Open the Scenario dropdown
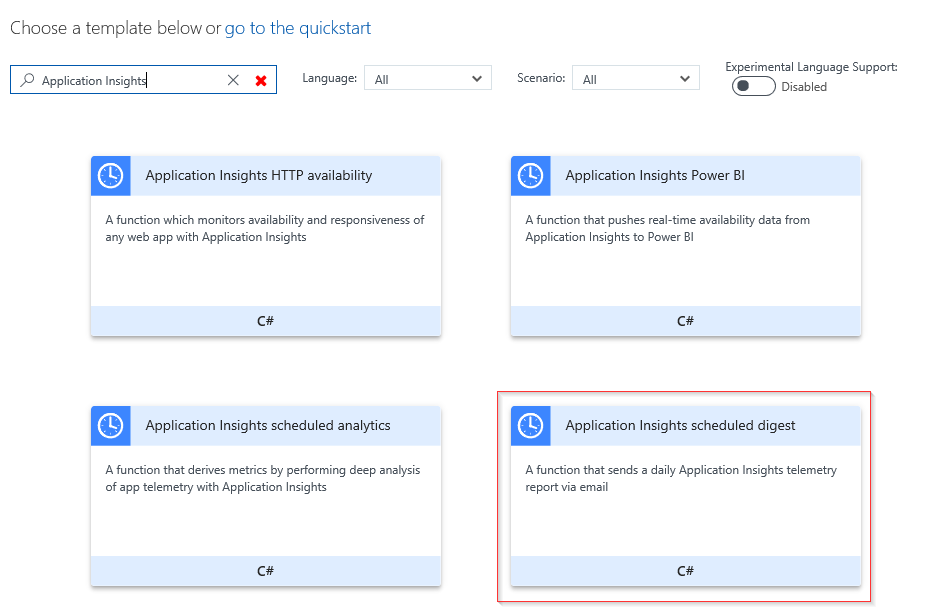This screenshot has width=927, height=611. point(635,79)
